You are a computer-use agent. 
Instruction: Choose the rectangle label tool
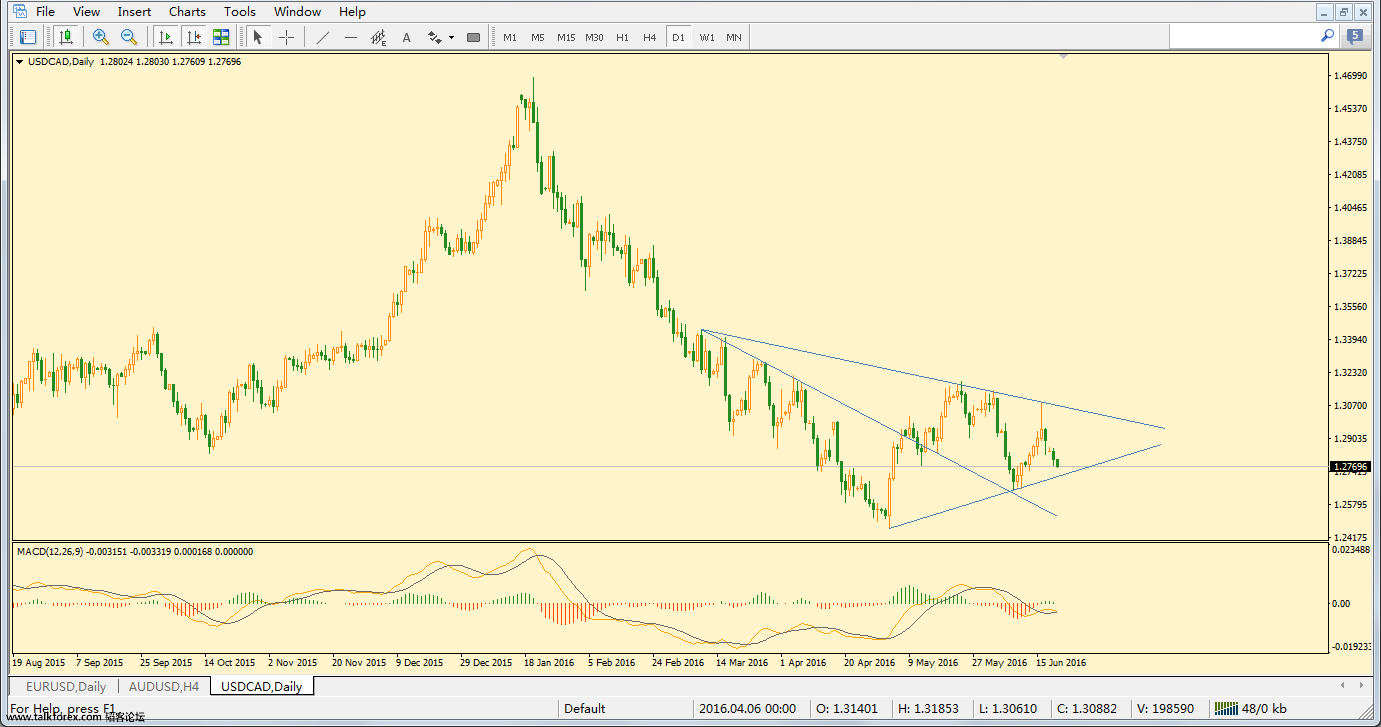pos(473,37)
